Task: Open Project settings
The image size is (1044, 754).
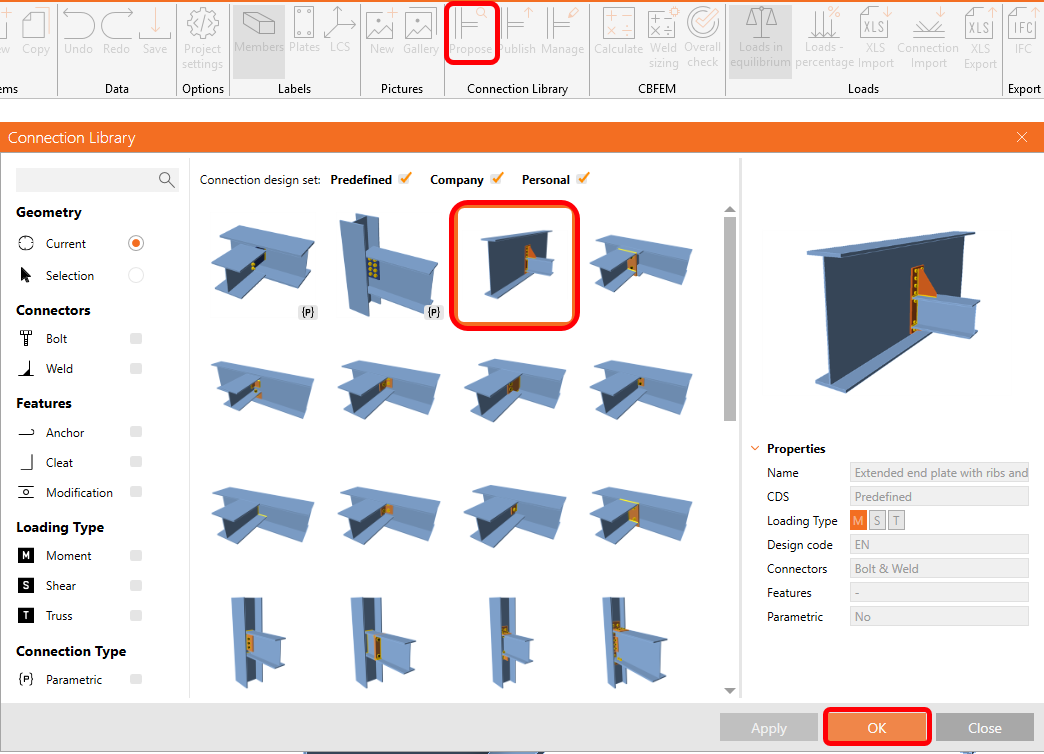Action: point(202,39)
